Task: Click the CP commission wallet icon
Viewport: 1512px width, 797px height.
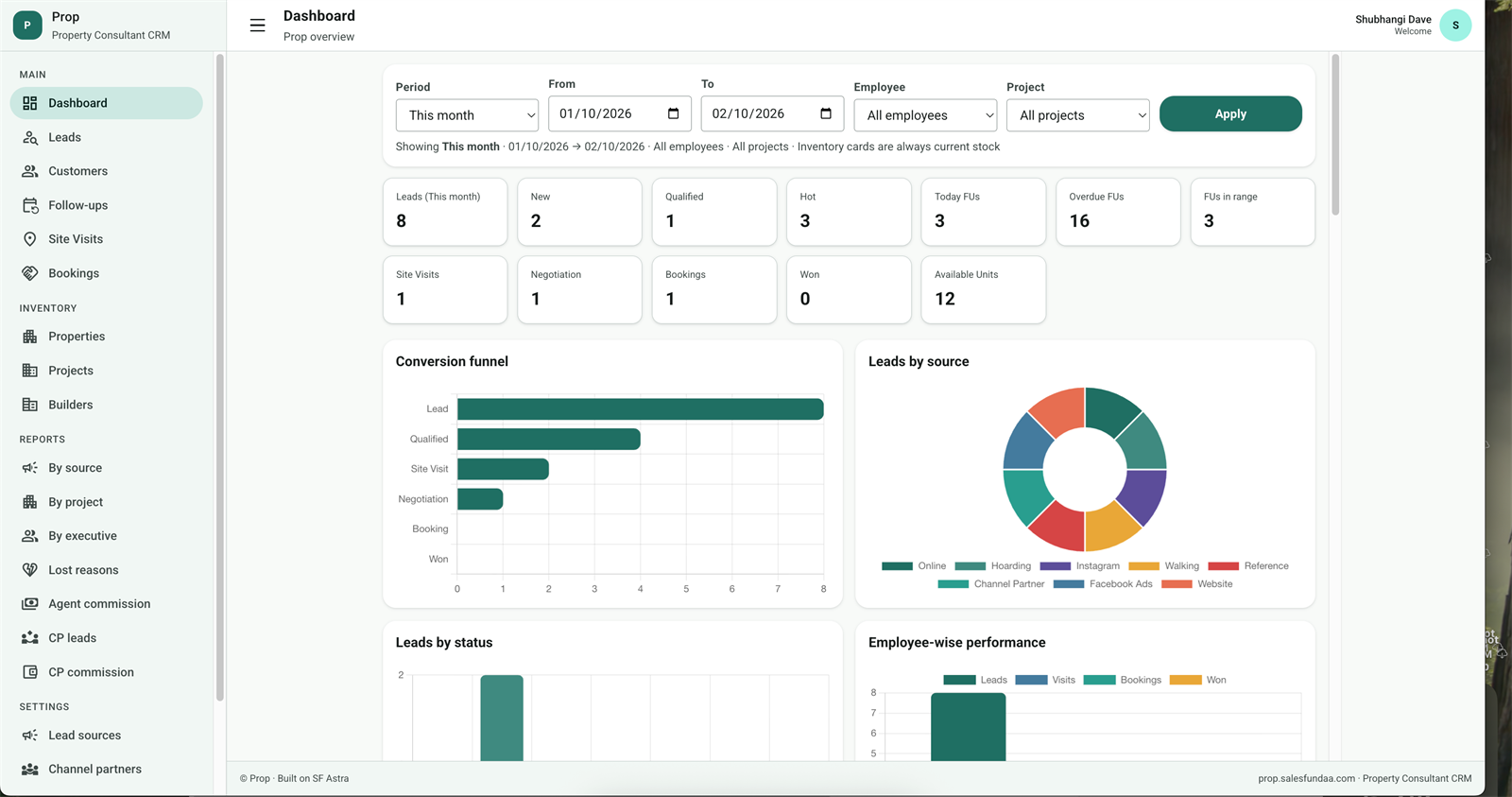Action: (30, 672)
